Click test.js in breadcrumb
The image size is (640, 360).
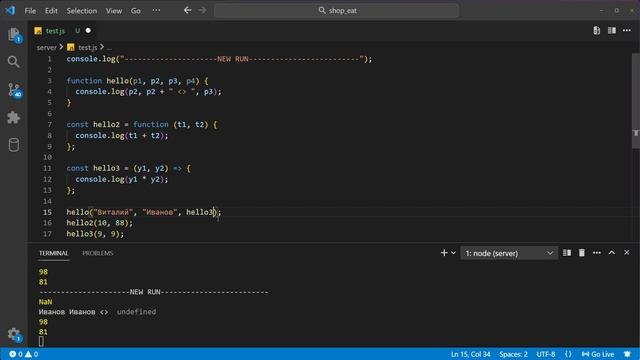[x=87, y=47]
